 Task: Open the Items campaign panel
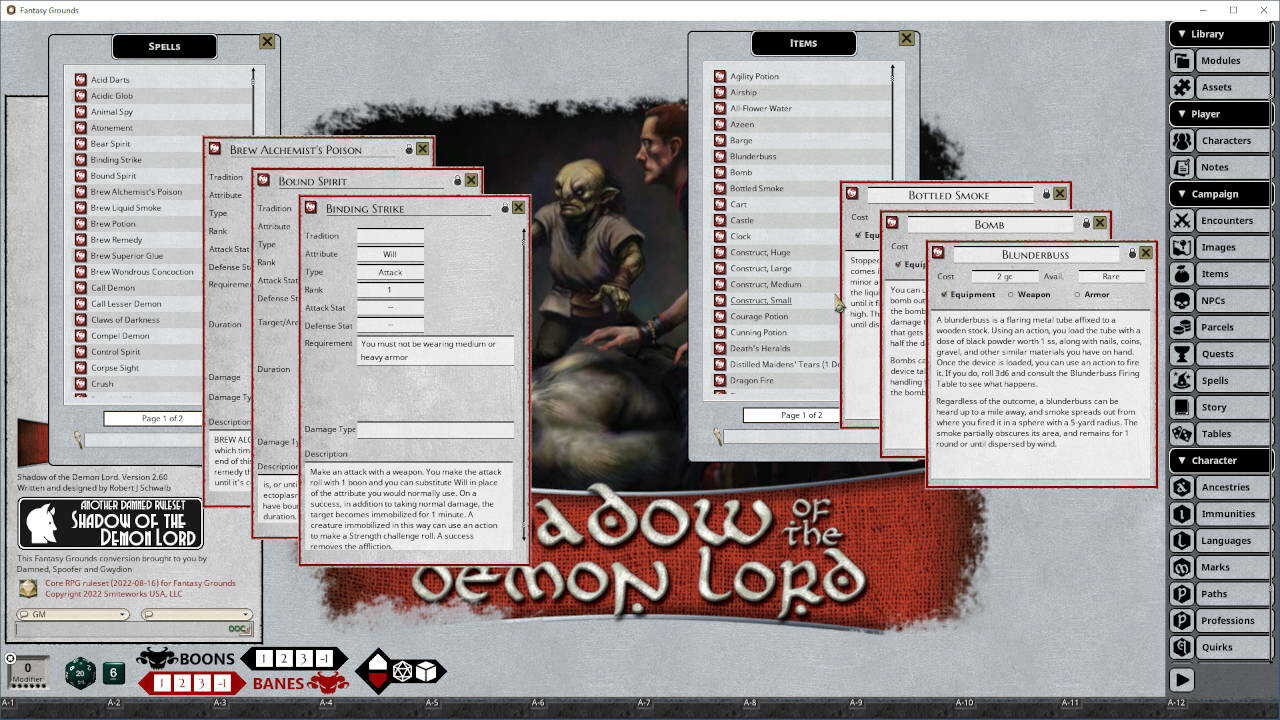point(1231,273)
